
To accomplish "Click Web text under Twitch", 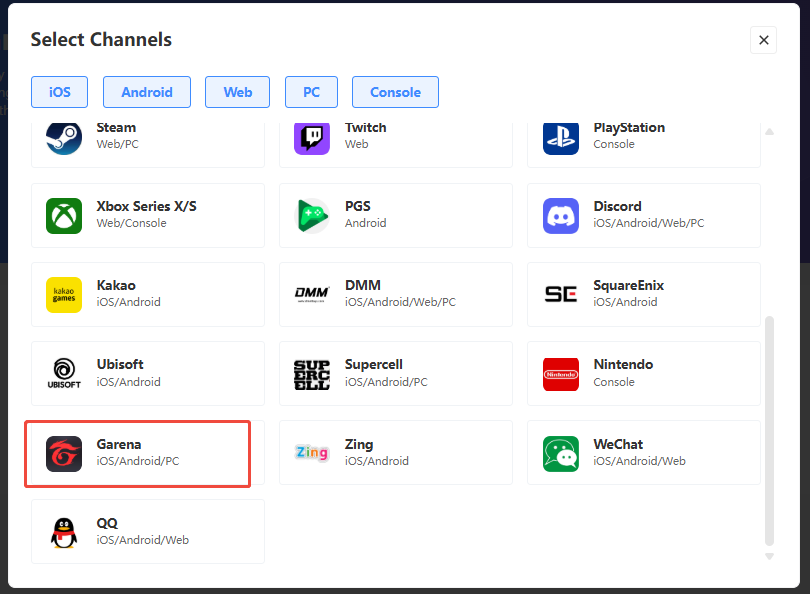I will (x=357, y=144).
